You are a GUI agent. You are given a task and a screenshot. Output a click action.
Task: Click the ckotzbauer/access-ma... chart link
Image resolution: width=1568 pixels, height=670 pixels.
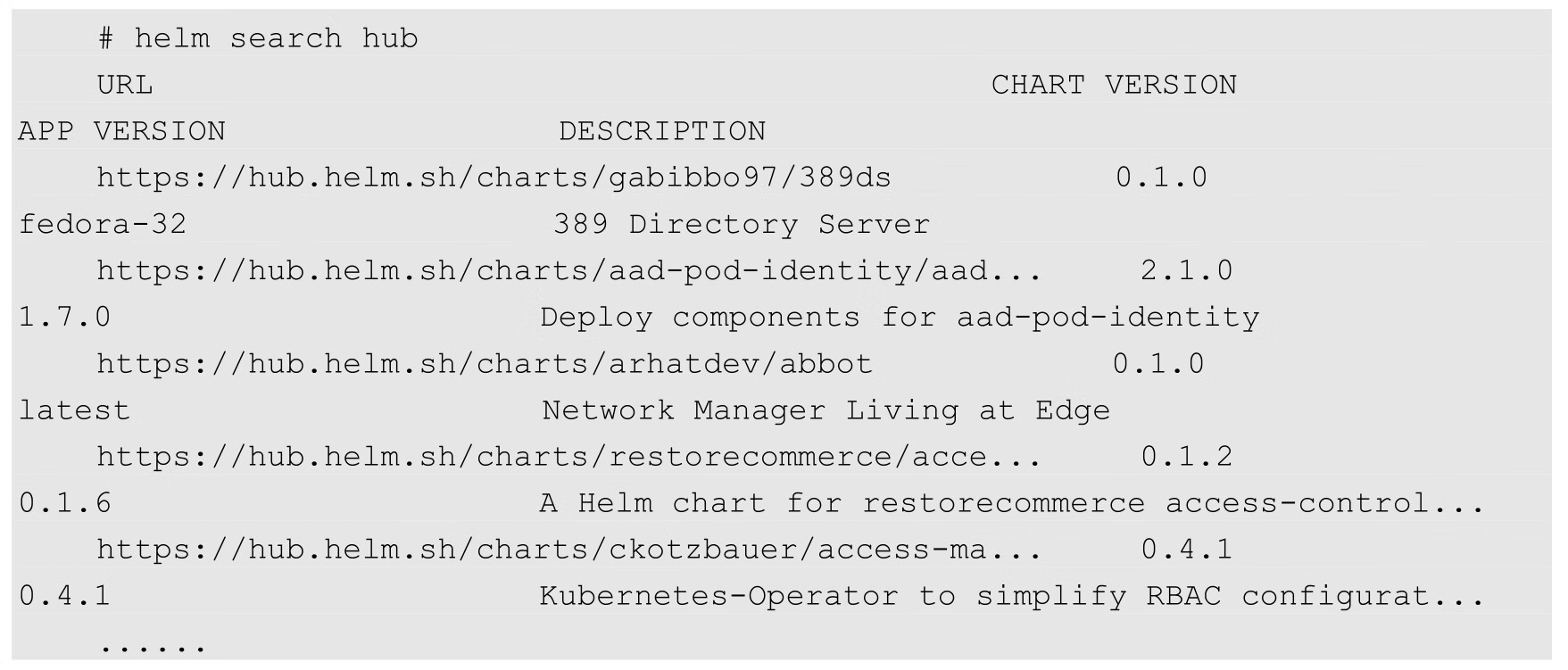click(x=568, y=550)
